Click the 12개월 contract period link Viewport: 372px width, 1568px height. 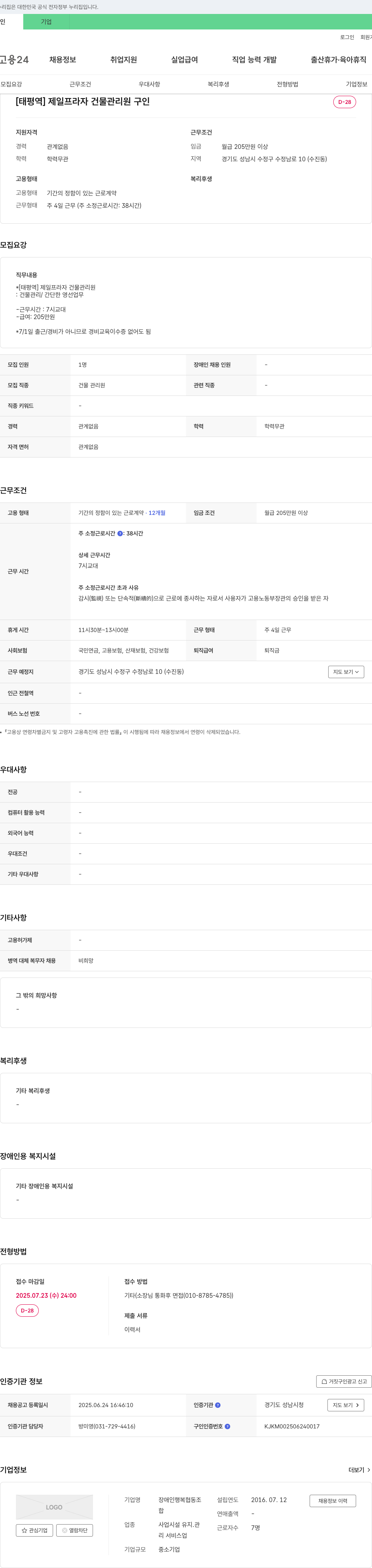click(157, 513)
